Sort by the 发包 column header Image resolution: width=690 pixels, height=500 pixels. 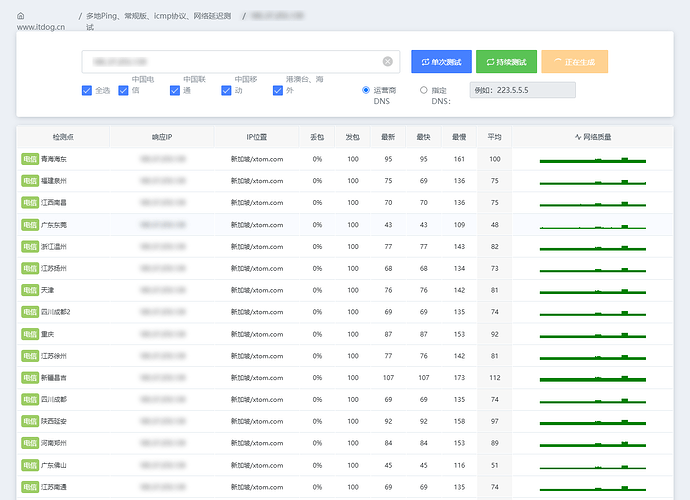[352, 137]
